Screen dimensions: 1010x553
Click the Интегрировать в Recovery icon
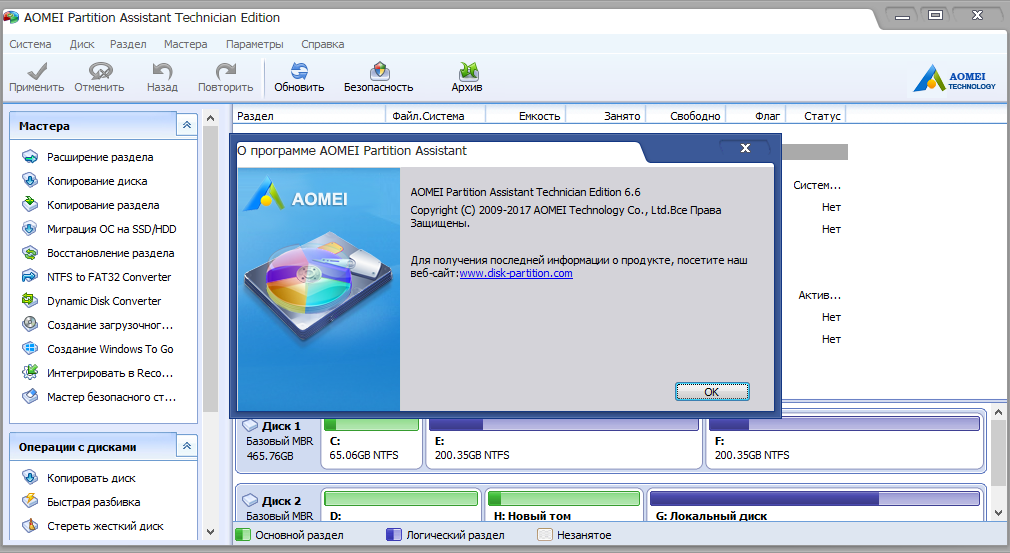[30, 372]
